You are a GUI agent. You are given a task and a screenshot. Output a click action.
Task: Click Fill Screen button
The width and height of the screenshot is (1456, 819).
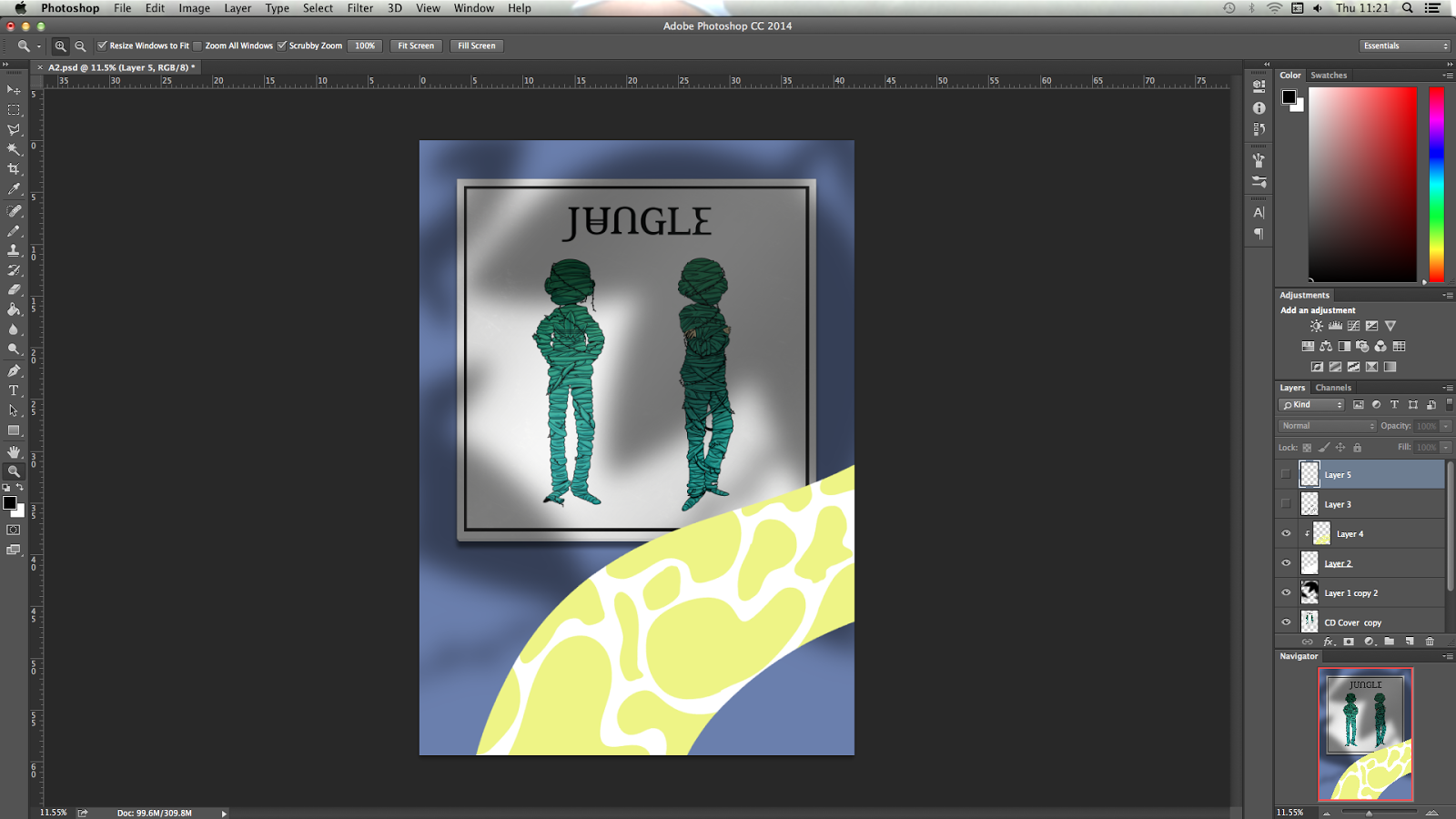(x=477, y=45)
